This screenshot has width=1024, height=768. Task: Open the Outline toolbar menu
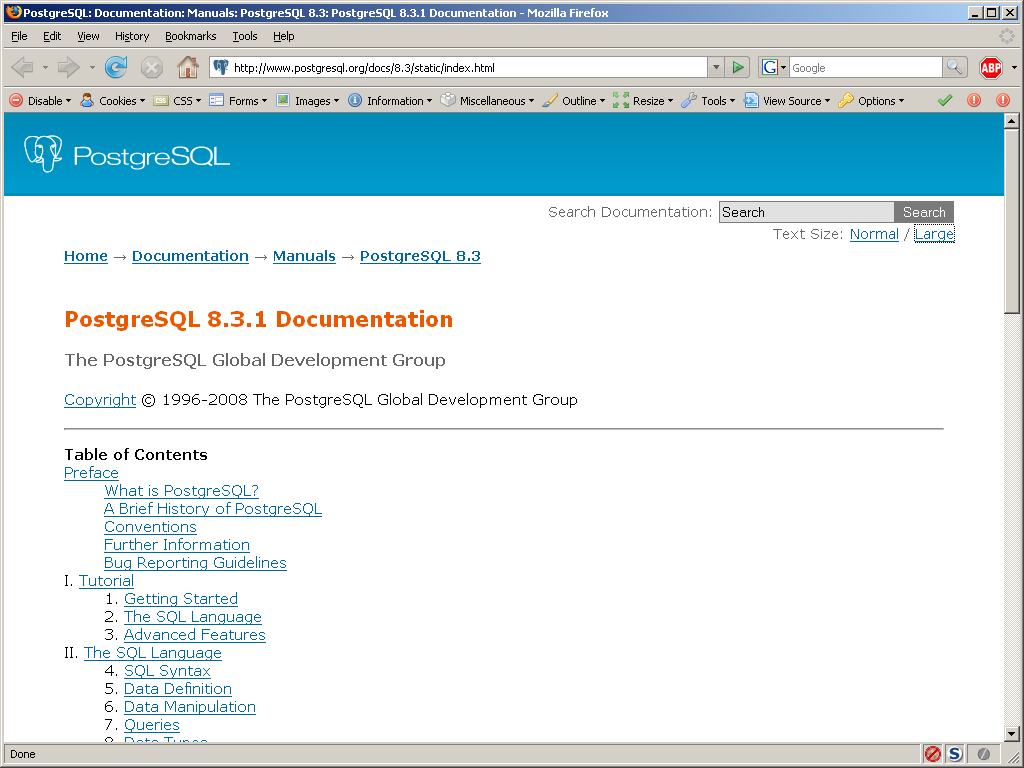(574, 101)
